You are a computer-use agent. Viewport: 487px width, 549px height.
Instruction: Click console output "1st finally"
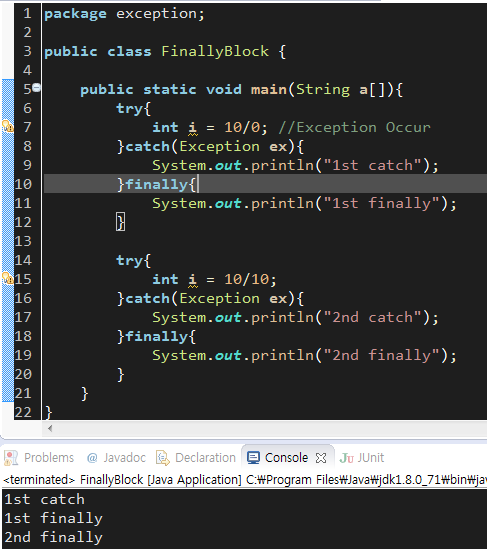tap(54, 518)
